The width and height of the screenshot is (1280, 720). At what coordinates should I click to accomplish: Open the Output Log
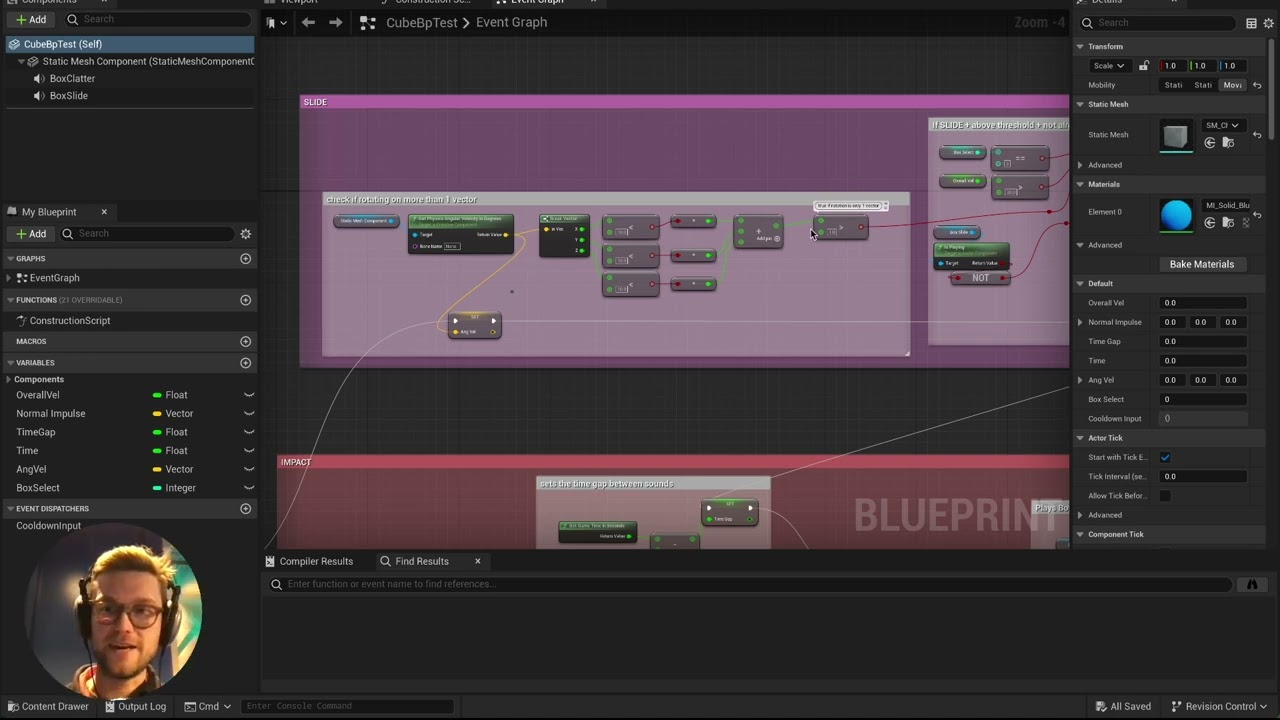point(134,706)
